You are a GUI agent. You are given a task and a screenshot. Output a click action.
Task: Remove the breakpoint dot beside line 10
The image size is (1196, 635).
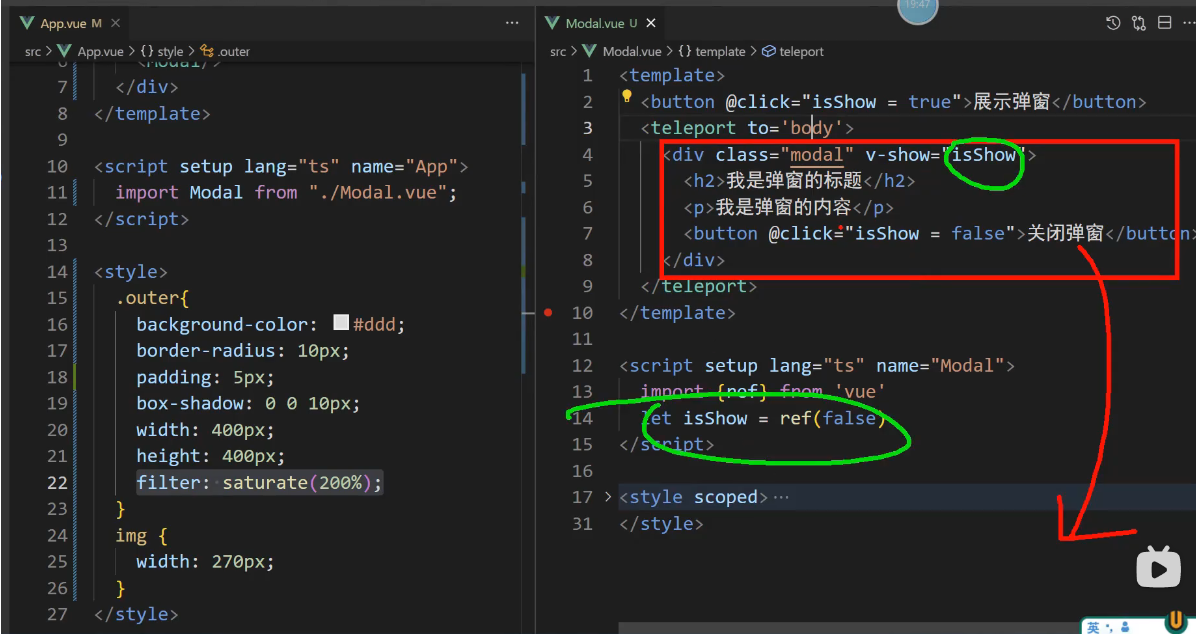tap(548, 313)
